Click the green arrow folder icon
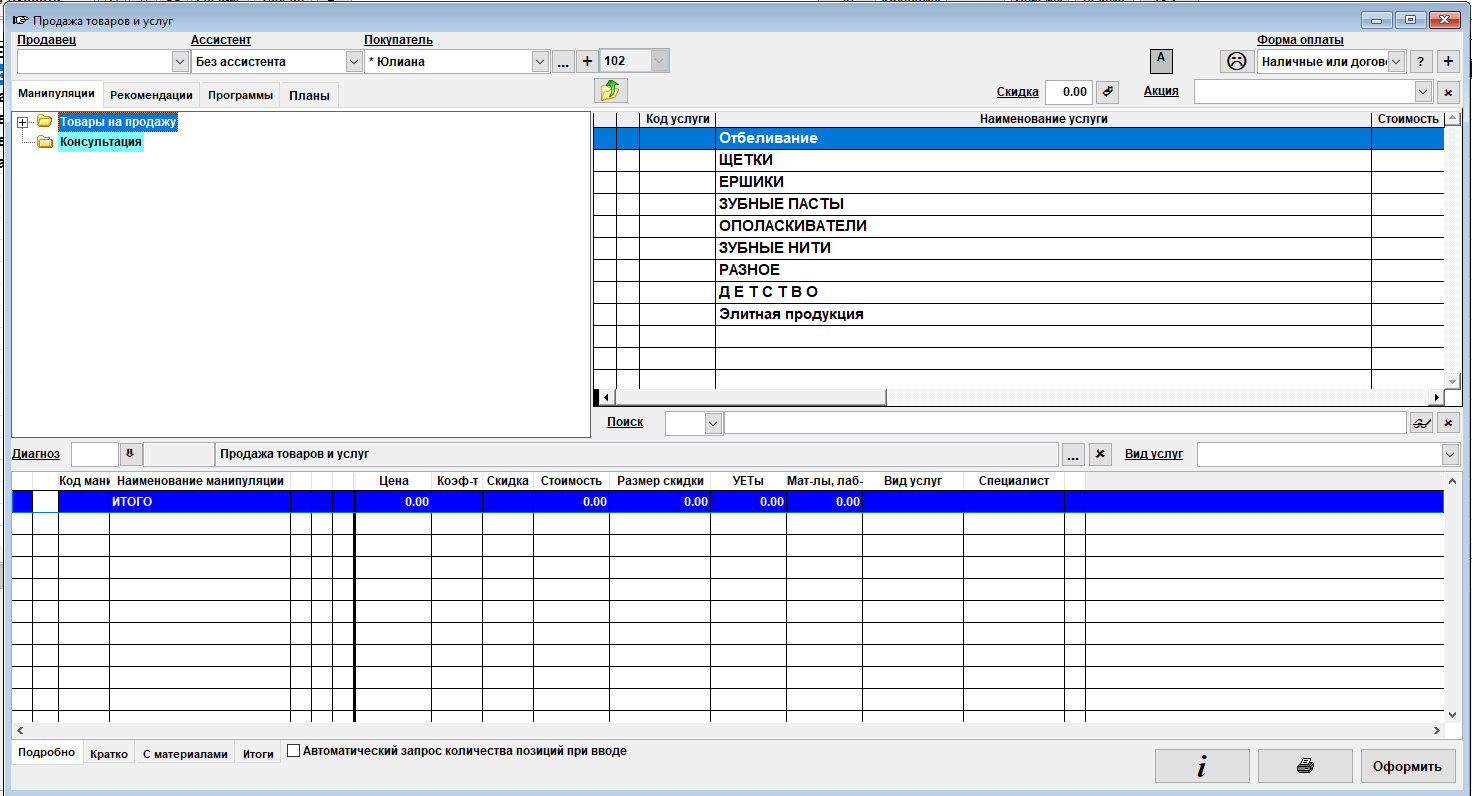Image resolution: width=1472 pixels, height=796 pixels. point(610,91)
